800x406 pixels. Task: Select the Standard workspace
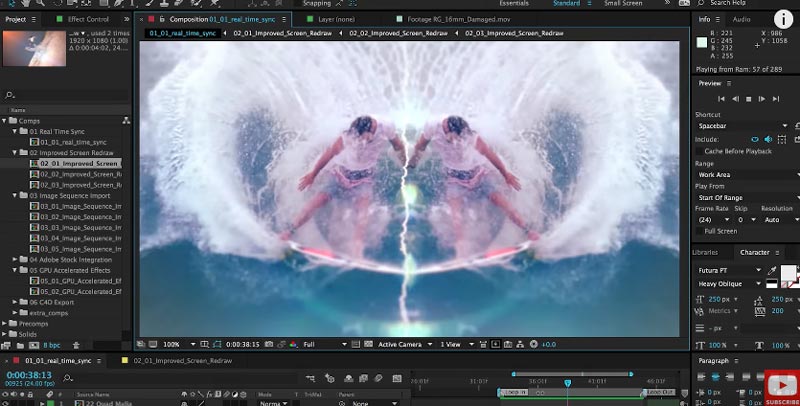pyautogui.click(x=566, y=3)
